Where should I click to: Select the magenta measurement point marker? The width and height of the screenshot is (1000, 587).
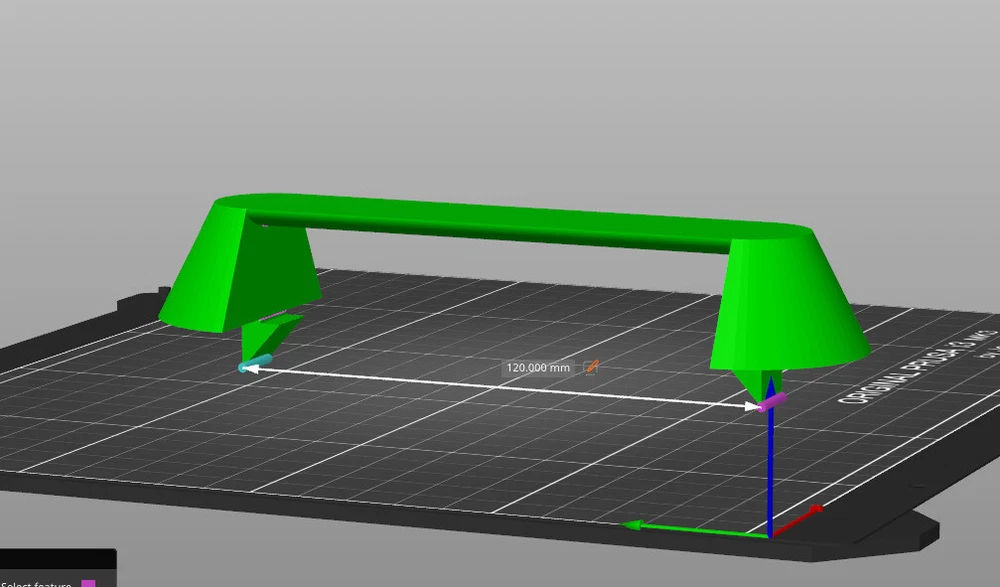[x=772, y=402]
